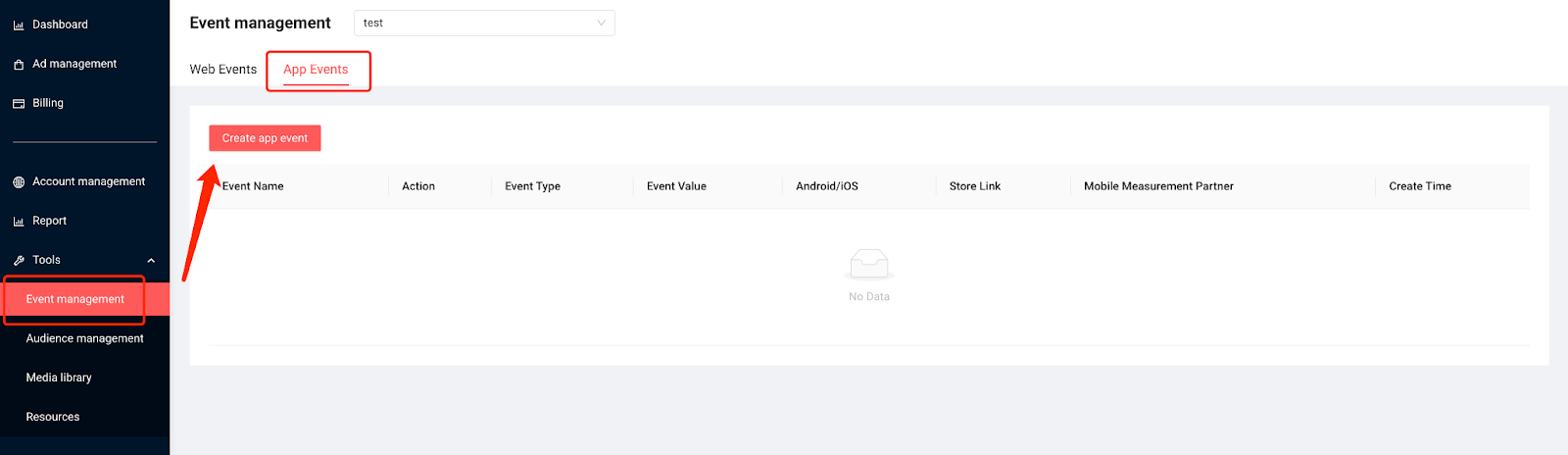Click the Ad management bag icon
Screen dimensions: 1568x455
coord(19,64)
